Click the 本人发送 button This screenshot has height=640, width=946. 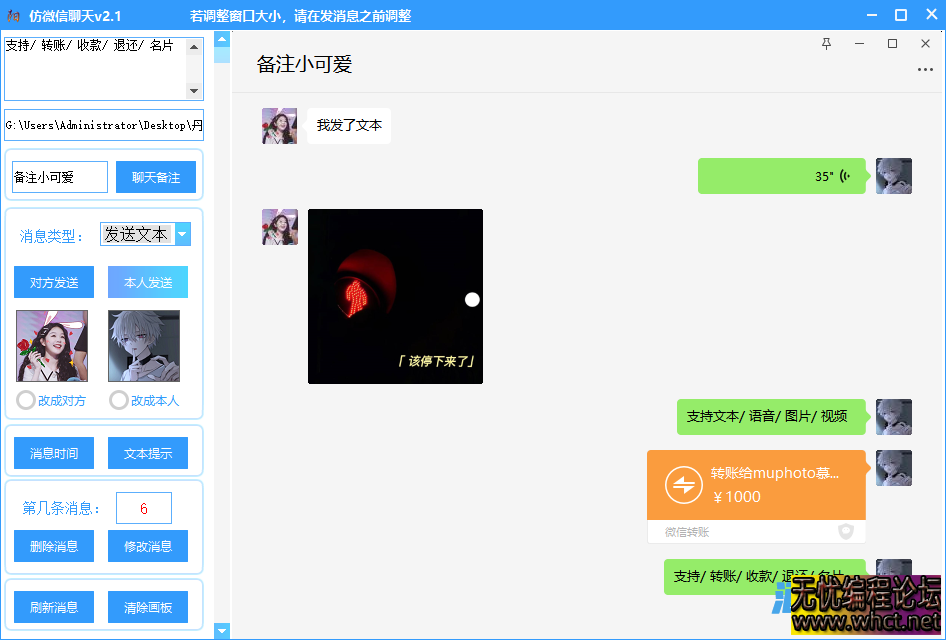coord(147,282)
